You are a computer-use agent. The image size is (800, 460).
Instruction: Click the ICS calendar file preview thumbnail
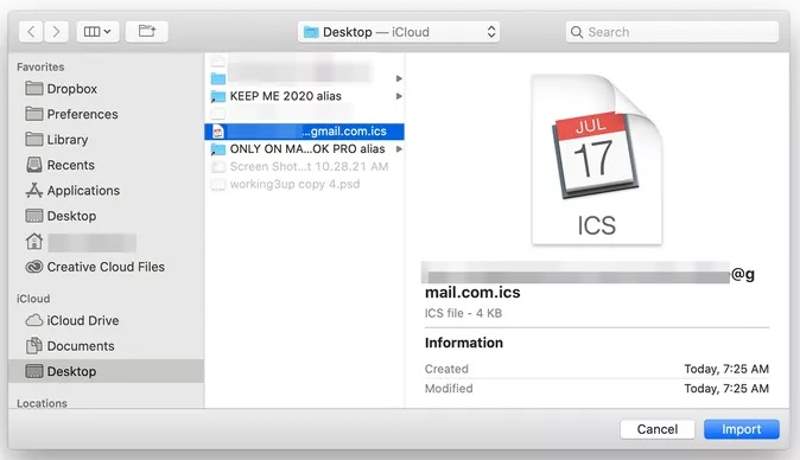pyautogui.click(x=596, y=160)
